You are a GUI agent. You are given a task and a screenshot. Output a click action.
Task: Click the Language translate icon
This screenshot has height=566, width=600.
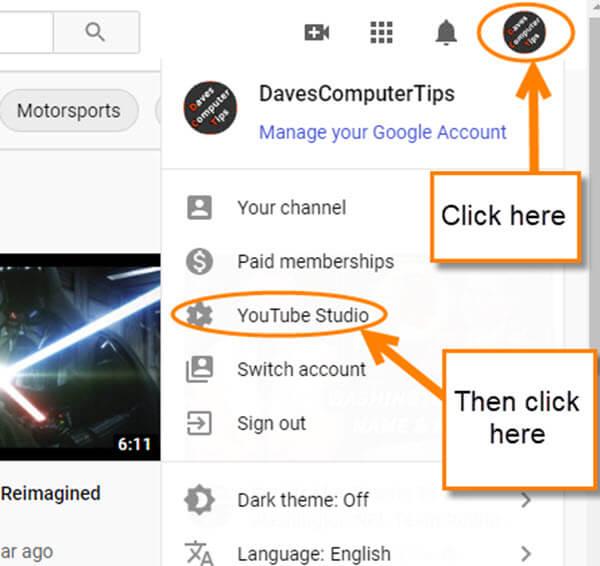coord(199,553)
